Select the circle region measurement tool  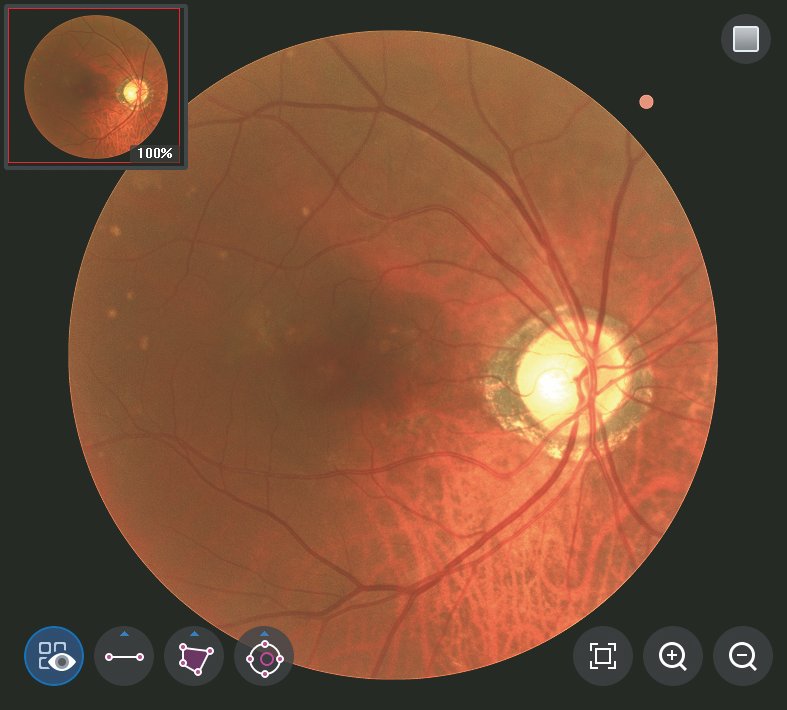coord(265,658)
